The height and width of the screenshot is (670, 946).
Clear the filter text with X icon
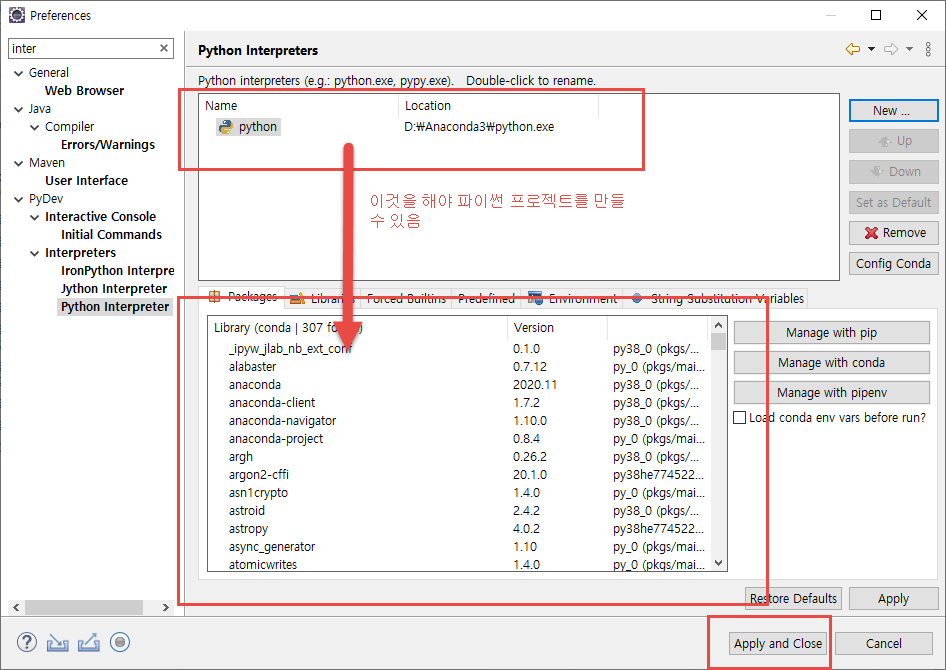163,48
